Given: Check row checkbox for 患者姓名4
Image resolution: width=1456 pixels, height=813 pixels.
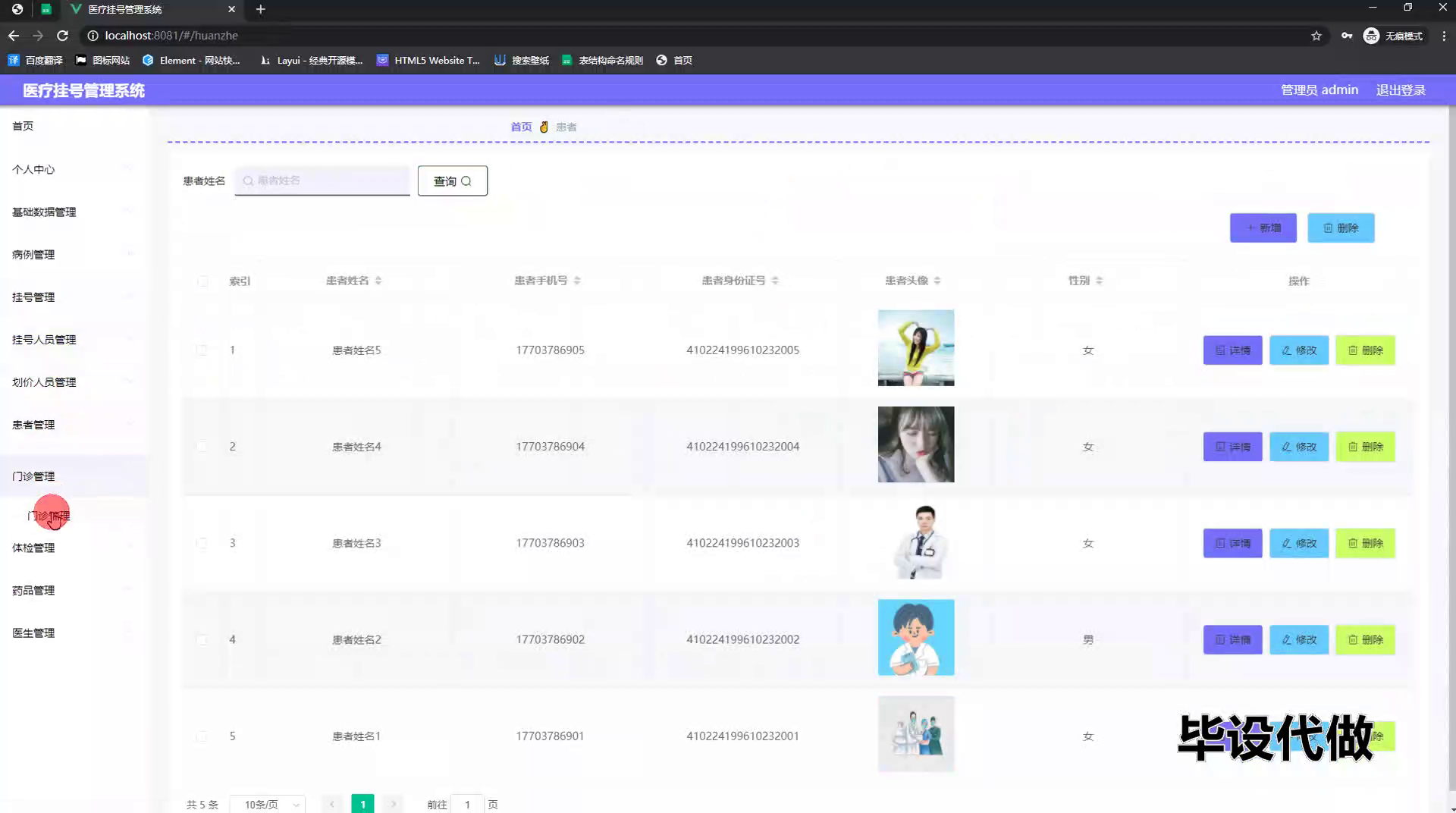Looking at the screenshot, I should (x=202, y=447).
